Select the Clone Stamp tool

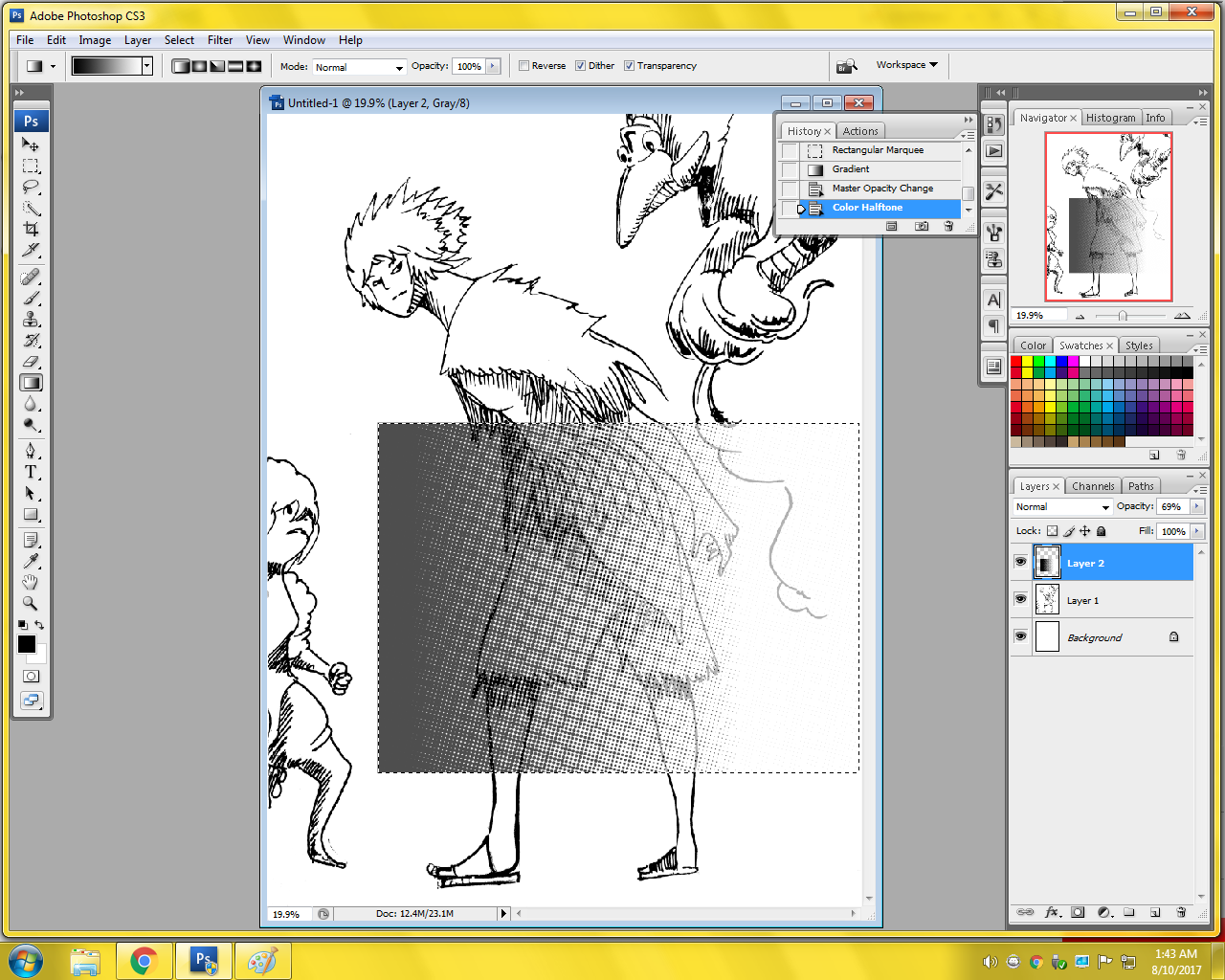click(x=31, y=319)
